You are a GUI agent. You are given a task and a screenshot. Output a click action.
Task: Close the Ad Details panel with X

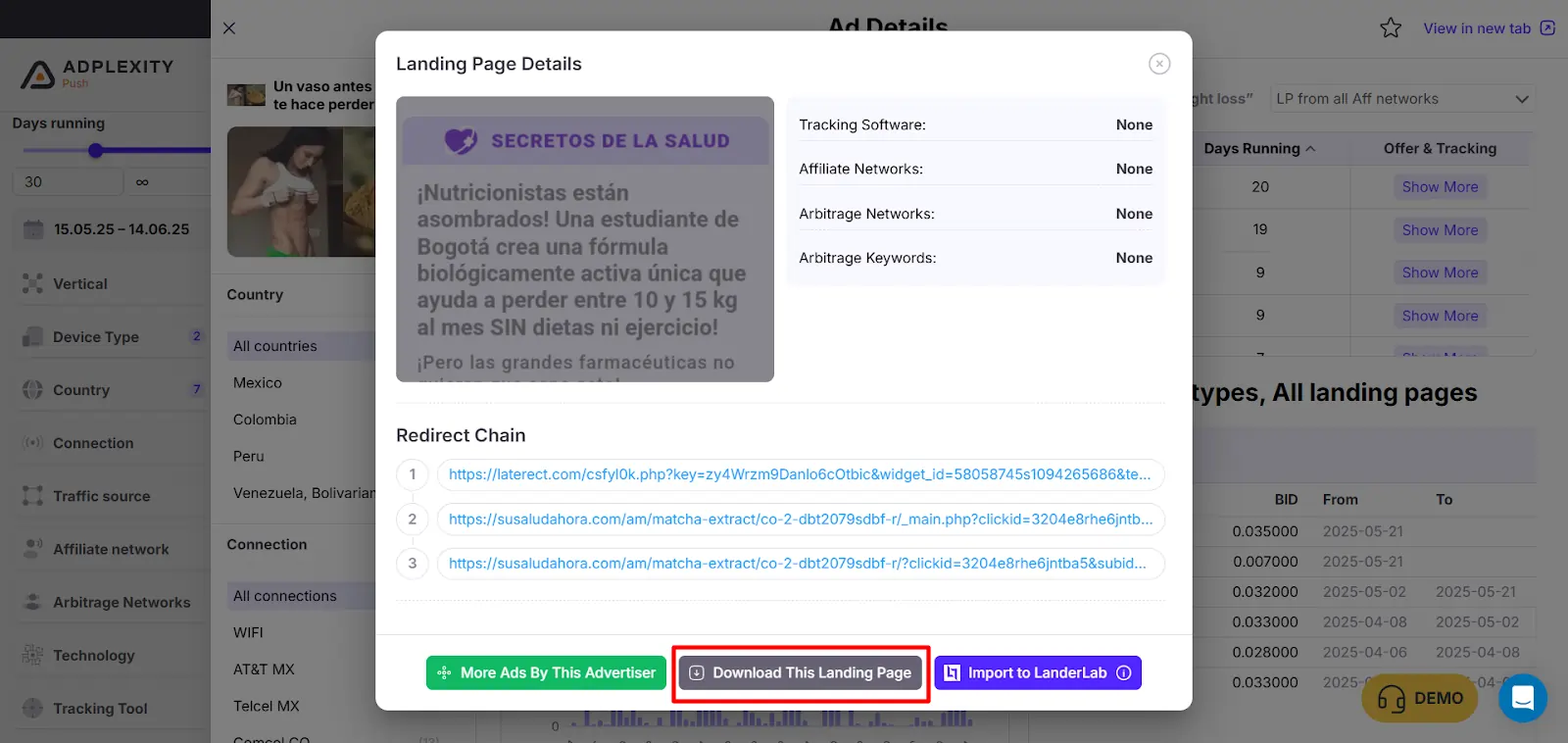(229, 28)
